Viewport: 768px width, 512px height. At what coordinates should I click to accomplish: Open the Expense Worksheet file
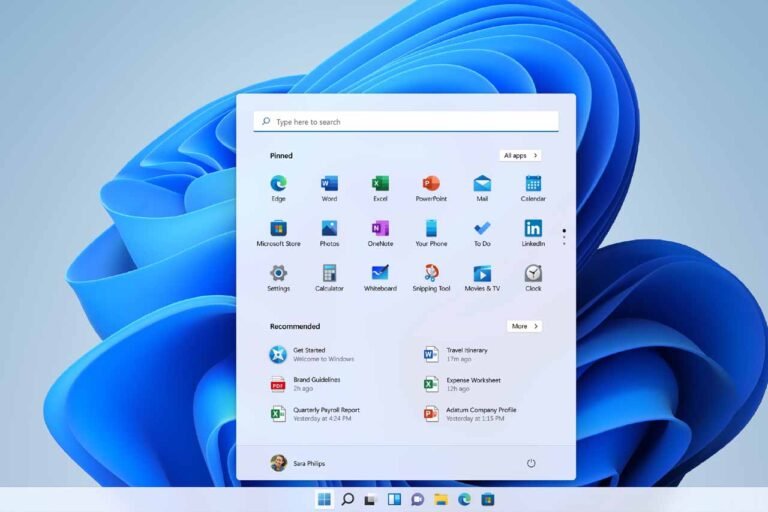pyautogui.click(x=462, y=384)
